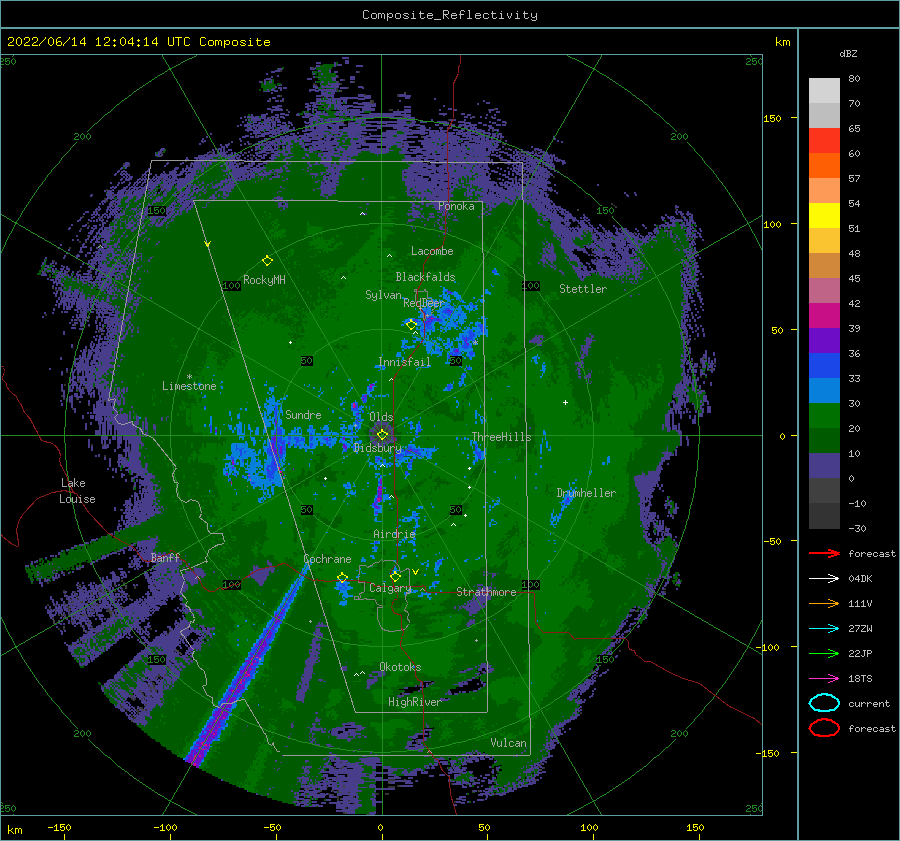900x841 pixels.
Task: Click the HighRiver label
Action: (x=414, y=702)
